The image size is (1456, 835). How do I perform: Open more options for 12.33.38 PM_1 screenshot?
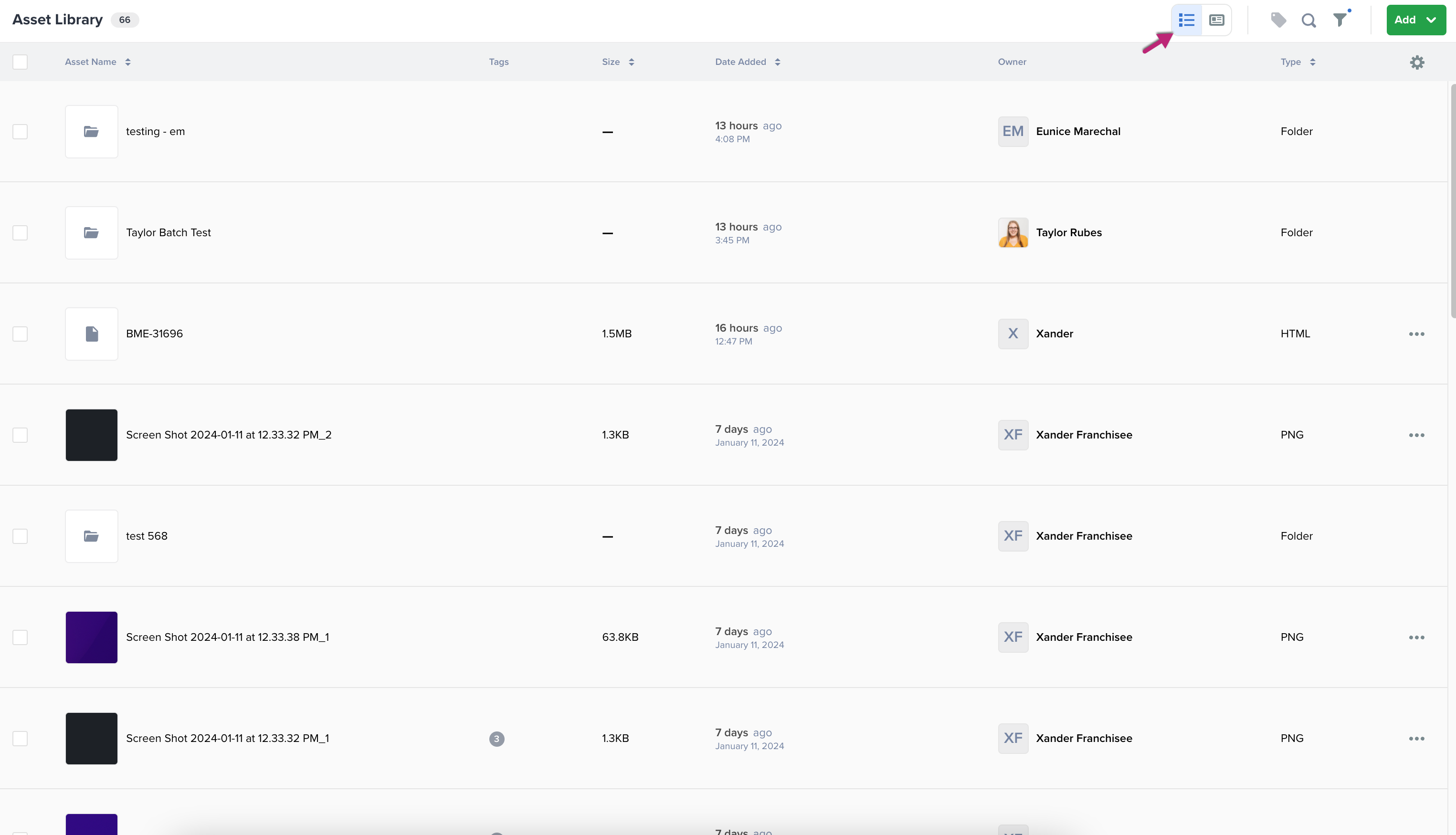click(1416, 638)
